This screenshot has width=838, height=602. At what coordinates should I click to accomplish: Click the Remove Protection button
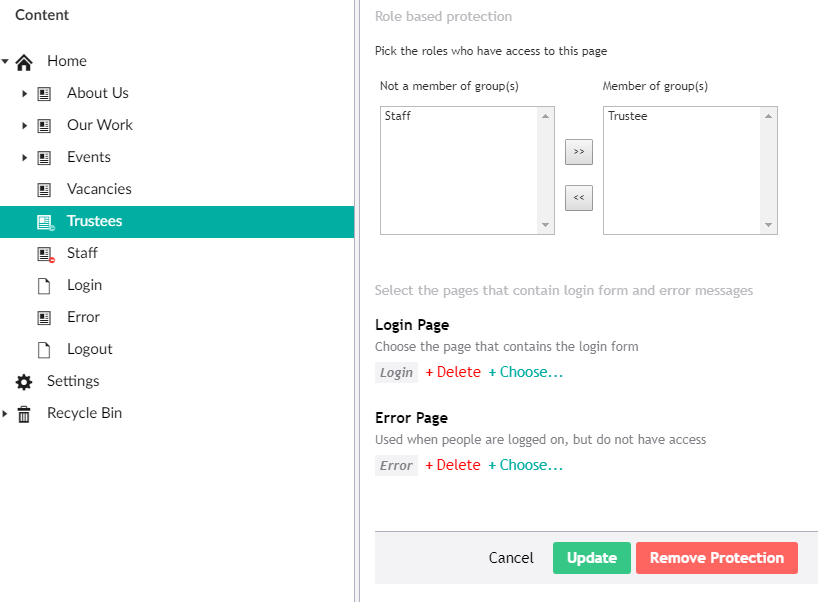pos(716,558)
